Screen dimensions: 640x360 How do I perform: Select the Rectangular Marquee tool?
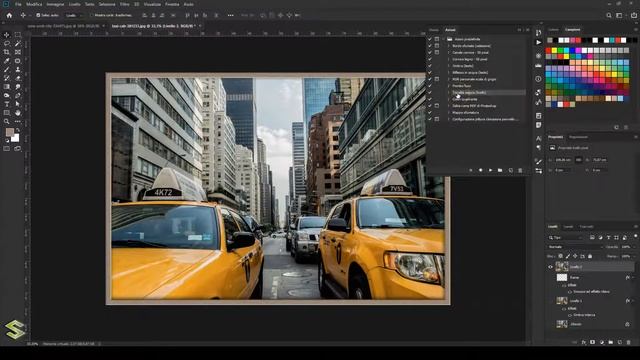(x=18, y=35)
